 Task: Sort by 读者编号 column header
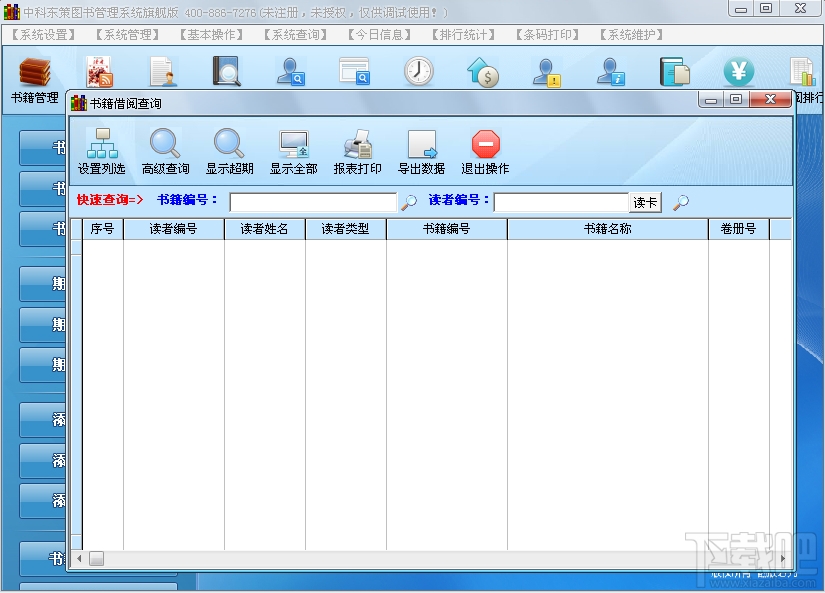pyautogui.click(x=174, y=229)
